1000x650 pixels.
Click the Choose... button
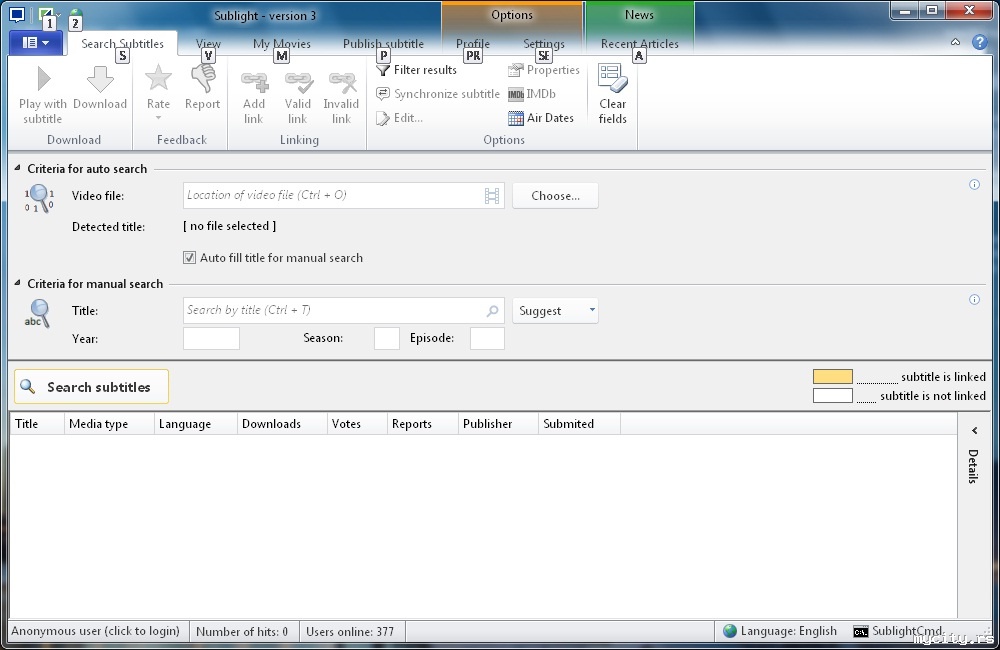point(555,196)
